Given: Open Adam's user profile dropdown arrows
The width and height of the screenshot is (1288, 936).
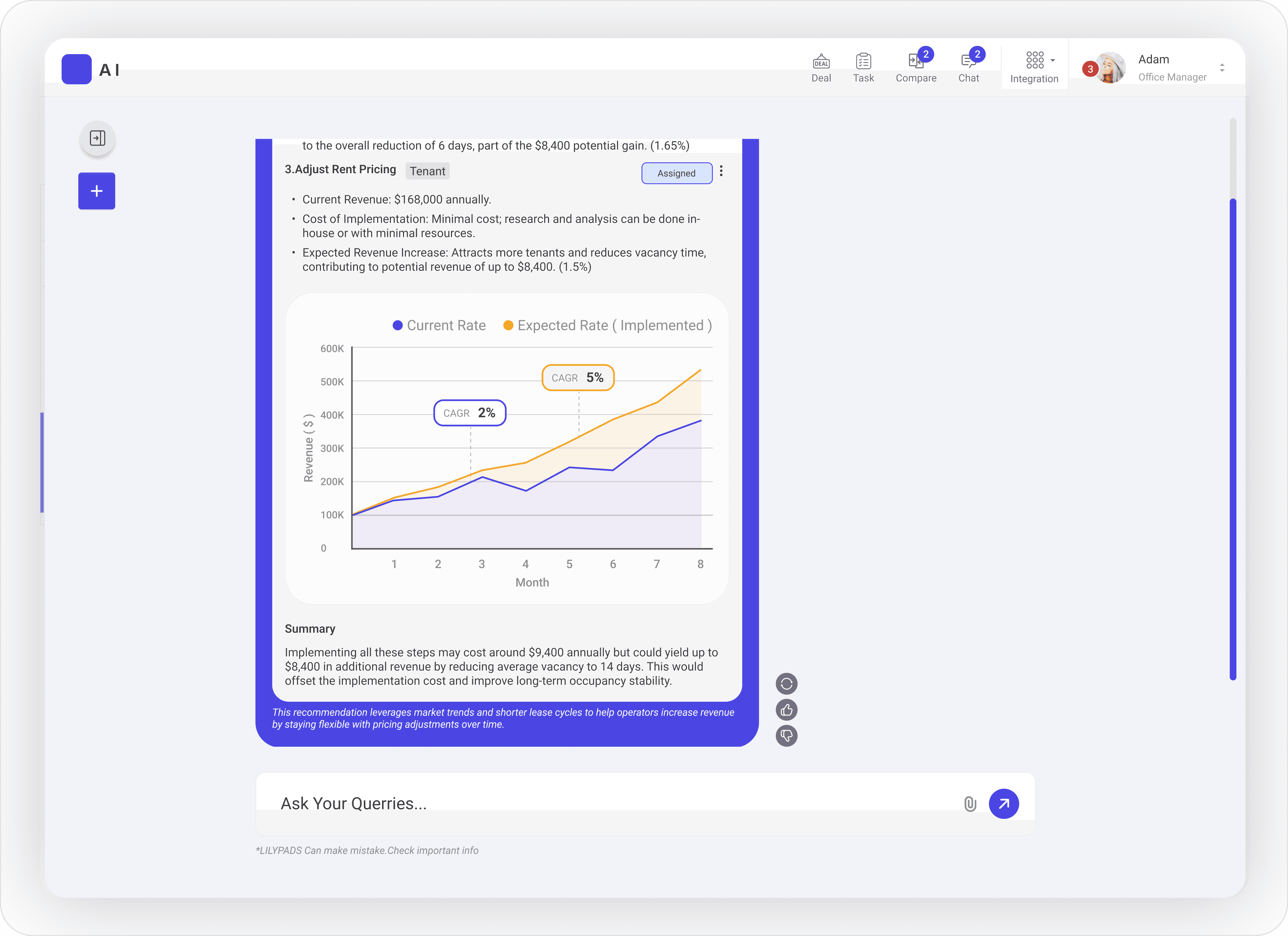Looking at the screenshot, I should coord(1221,68).
